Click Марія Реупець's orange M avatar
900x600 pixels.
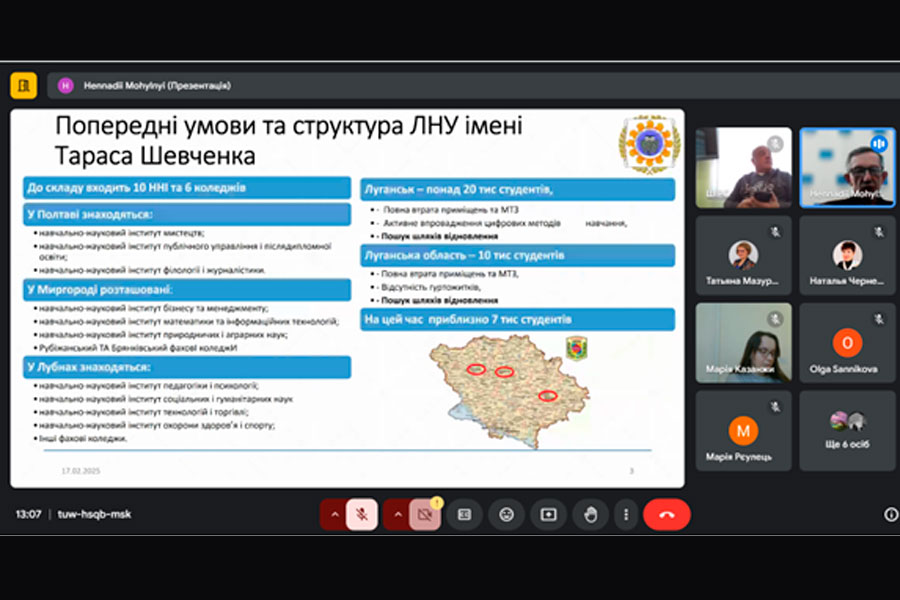[743, 430]
